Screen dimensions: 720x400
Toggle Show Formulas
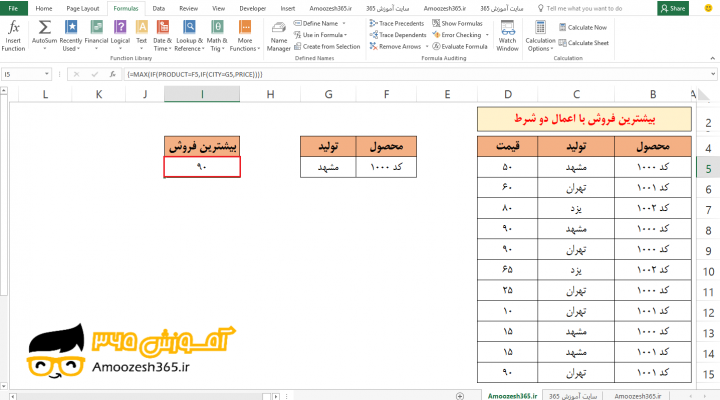coord(457,23)
